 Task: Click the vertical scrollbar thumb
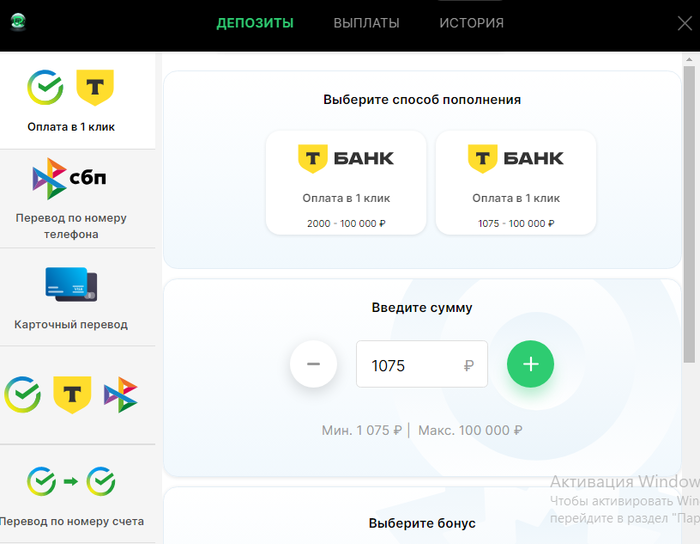(x=689, y=214)
